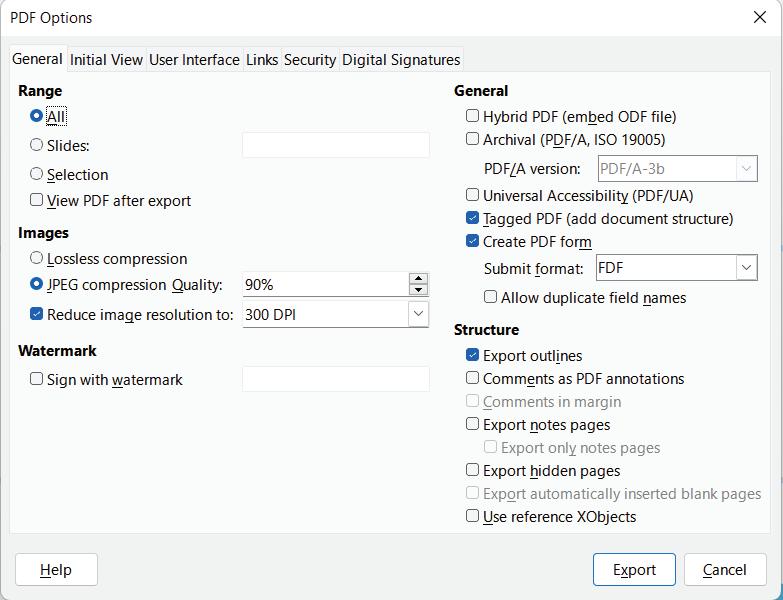The height and width of the screenshot is (600, 783).
Task: Decrease JPEG quality with down arrow
Action: coord(418,290)
